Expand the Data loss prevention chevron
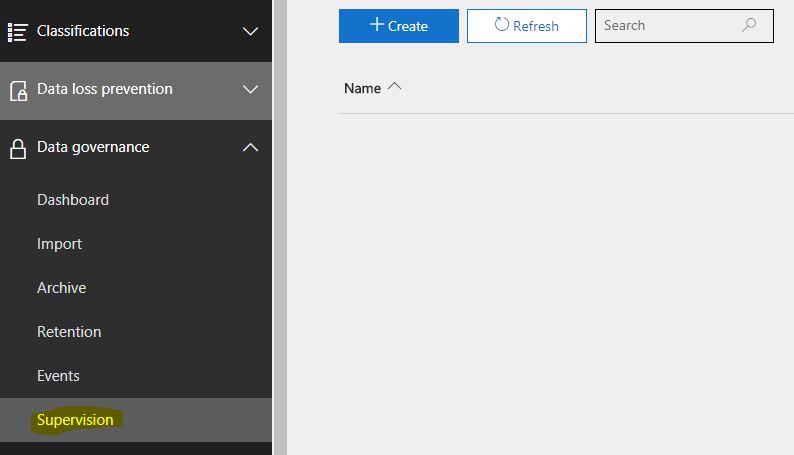794x455 pixels. [x=250, y=90]
